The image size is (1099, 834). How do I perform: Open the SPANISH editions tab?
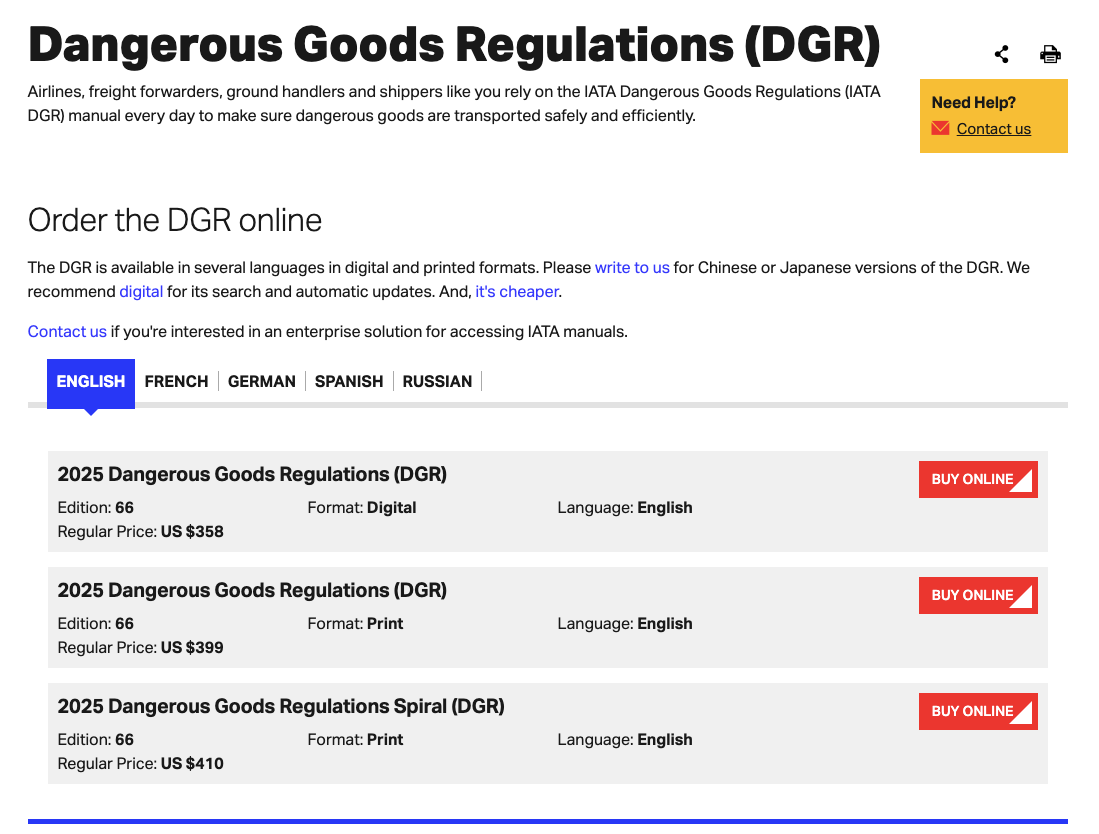(x=348, y=381)
